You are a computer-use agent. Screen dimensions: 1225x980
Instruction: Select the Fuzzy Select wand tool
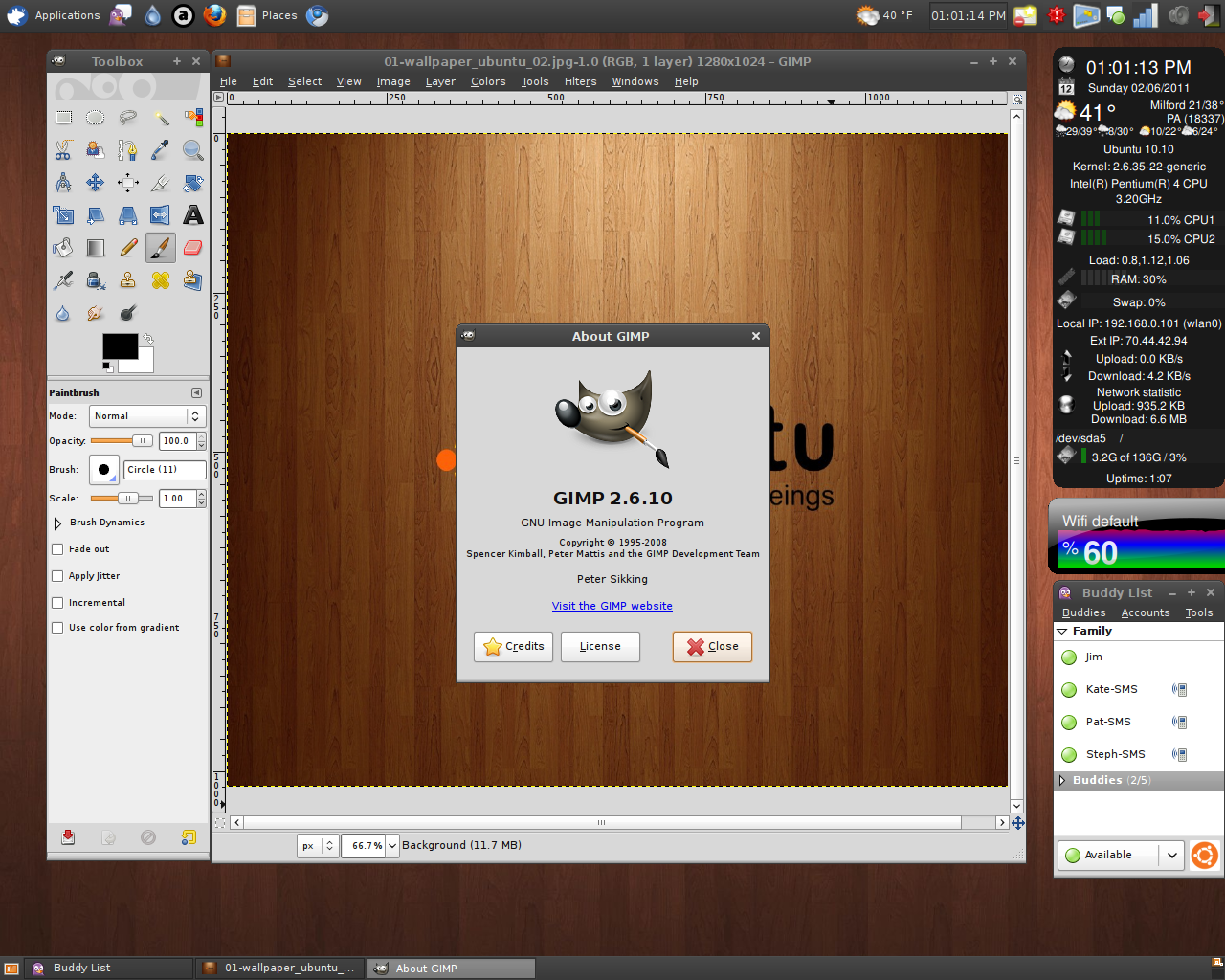click(x=161, y=118)
